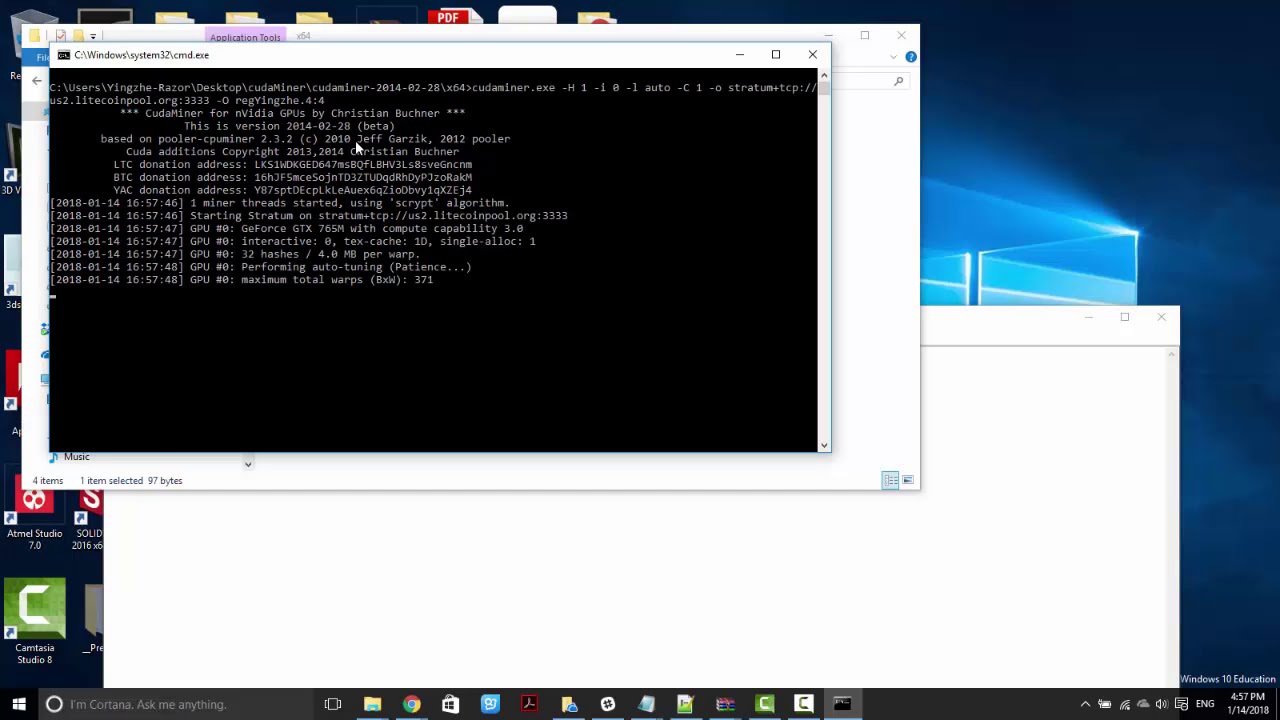Viewport: 1280px width, 720px height.
Task: Minimize the cmd.exe window
Action: tap(740, 54)
